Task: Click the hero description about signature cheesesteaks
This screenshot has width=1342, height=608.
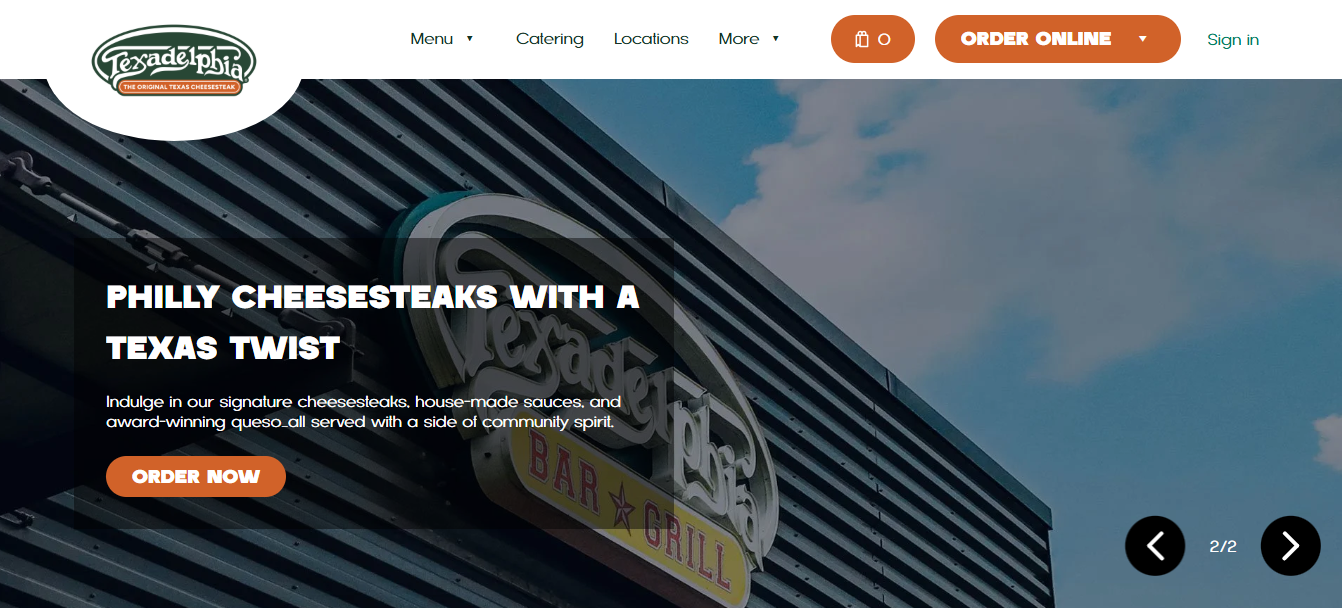Action: [364, 412]
